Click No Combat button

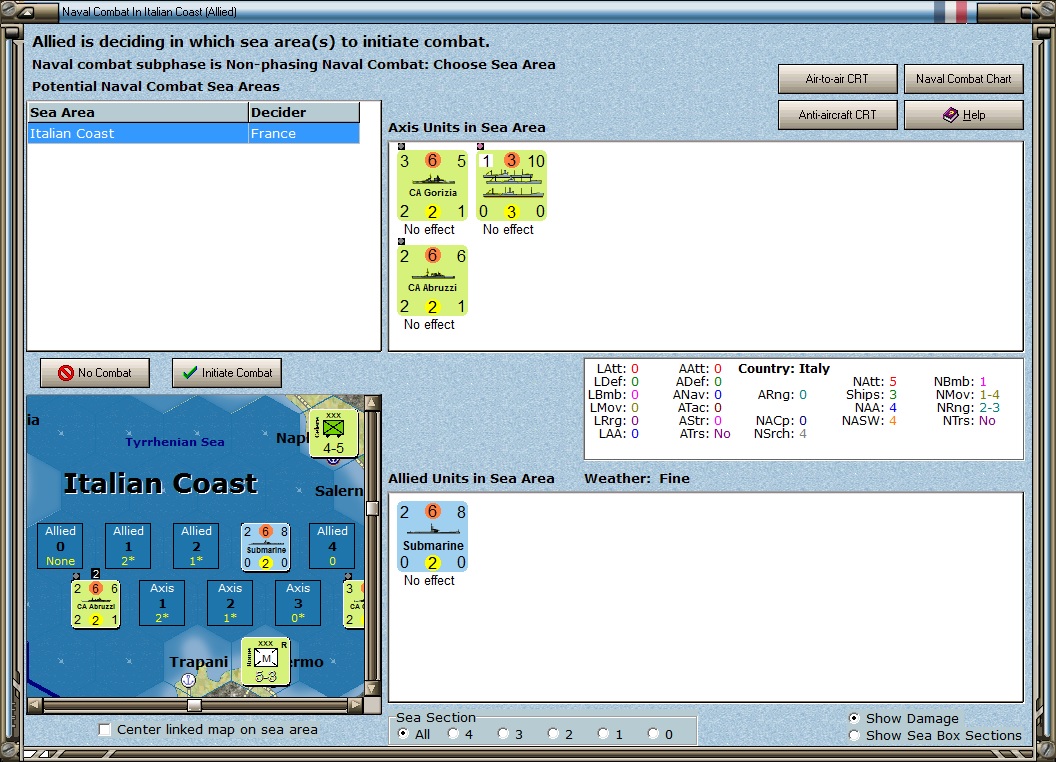tap(95, 373)
